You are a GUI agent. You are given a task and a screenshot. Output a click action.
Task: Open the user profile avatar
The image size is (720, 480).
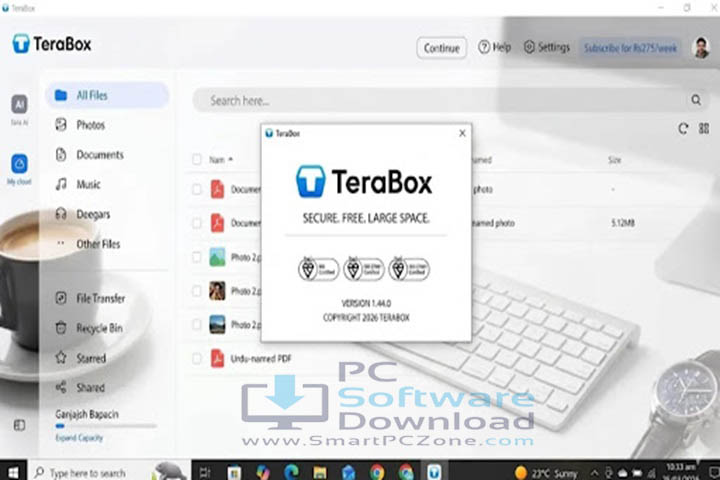click(701, 48)
